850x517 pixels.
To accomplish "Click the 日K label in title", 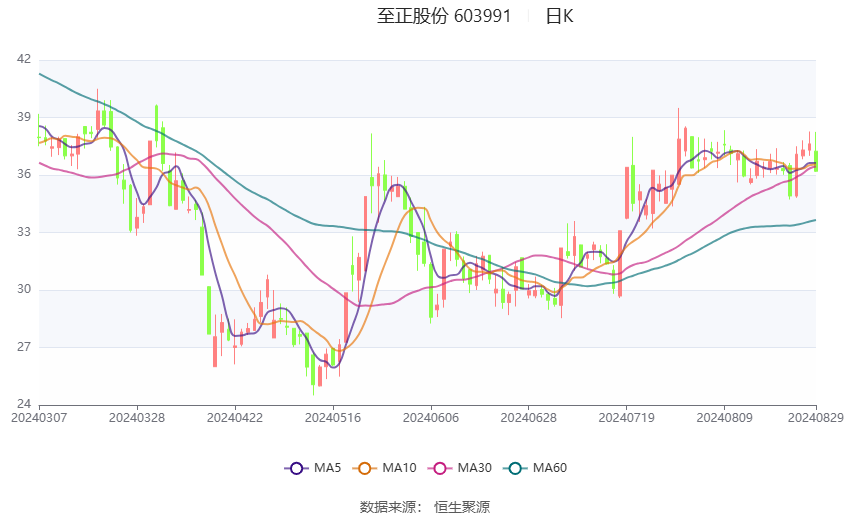I will point(559,16).
